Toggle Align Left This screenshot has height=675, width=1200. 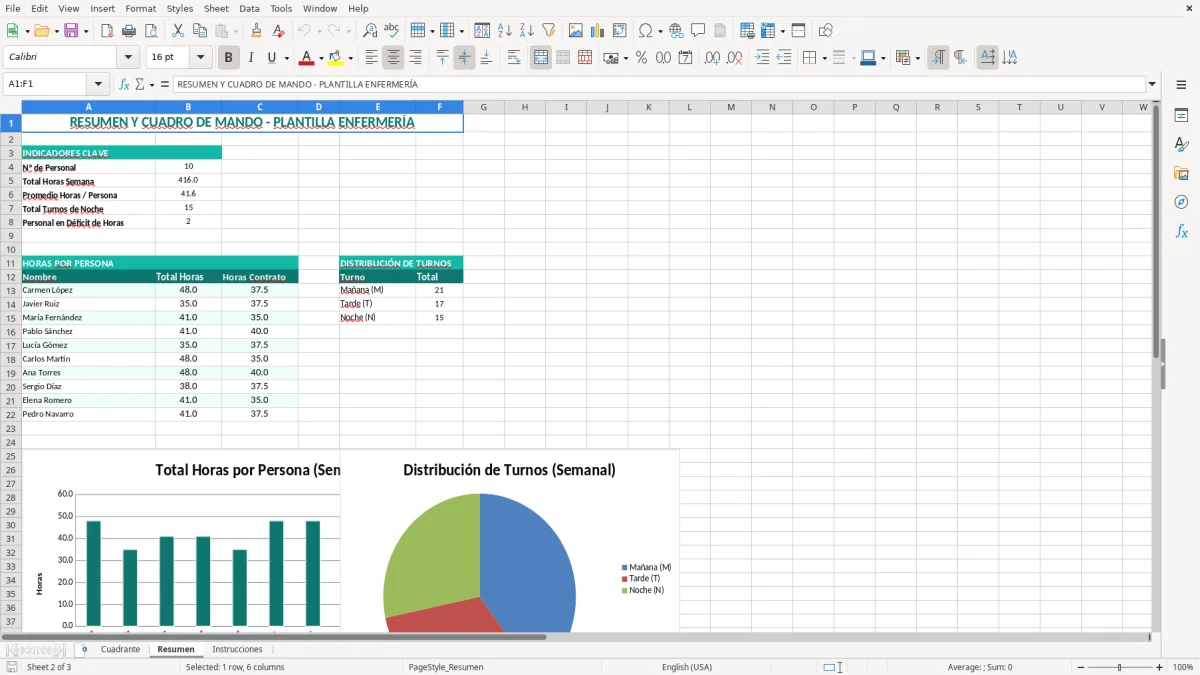click(x=372, y=58)
